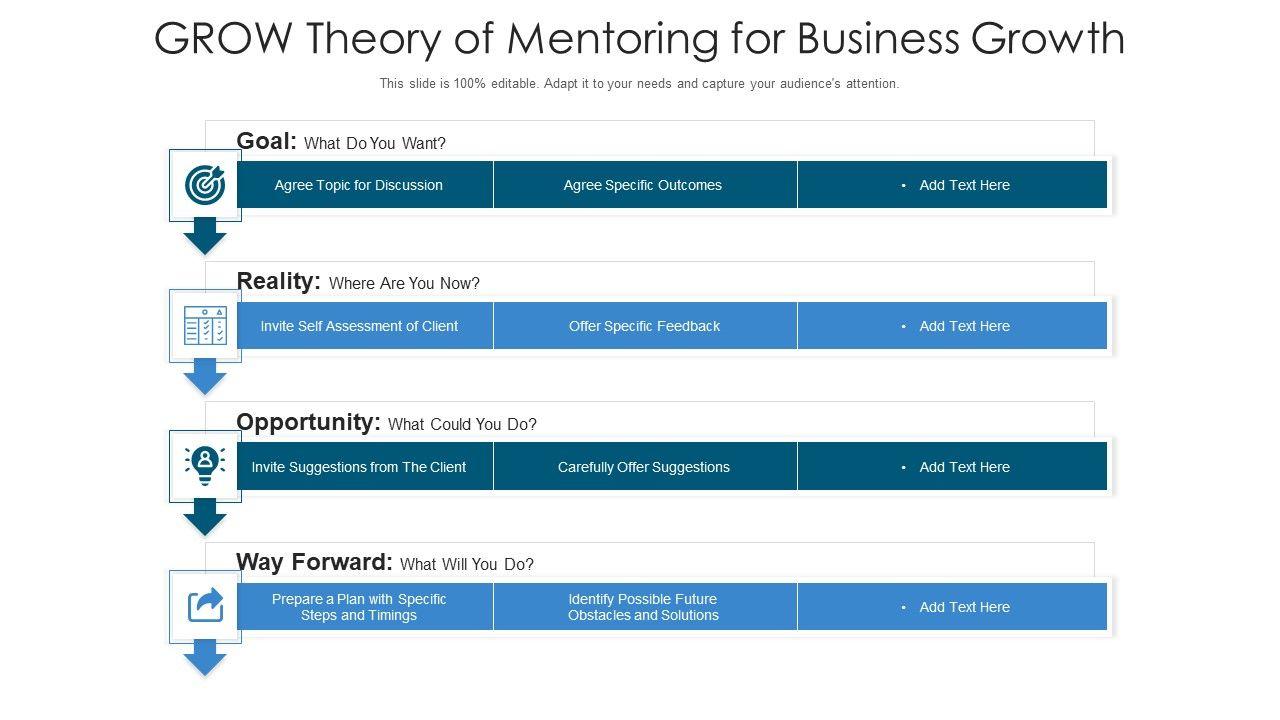This screenshot has width=1280, height=720.
Task: Click the Offer Specific Feedback box
Action: pos(645,326)
